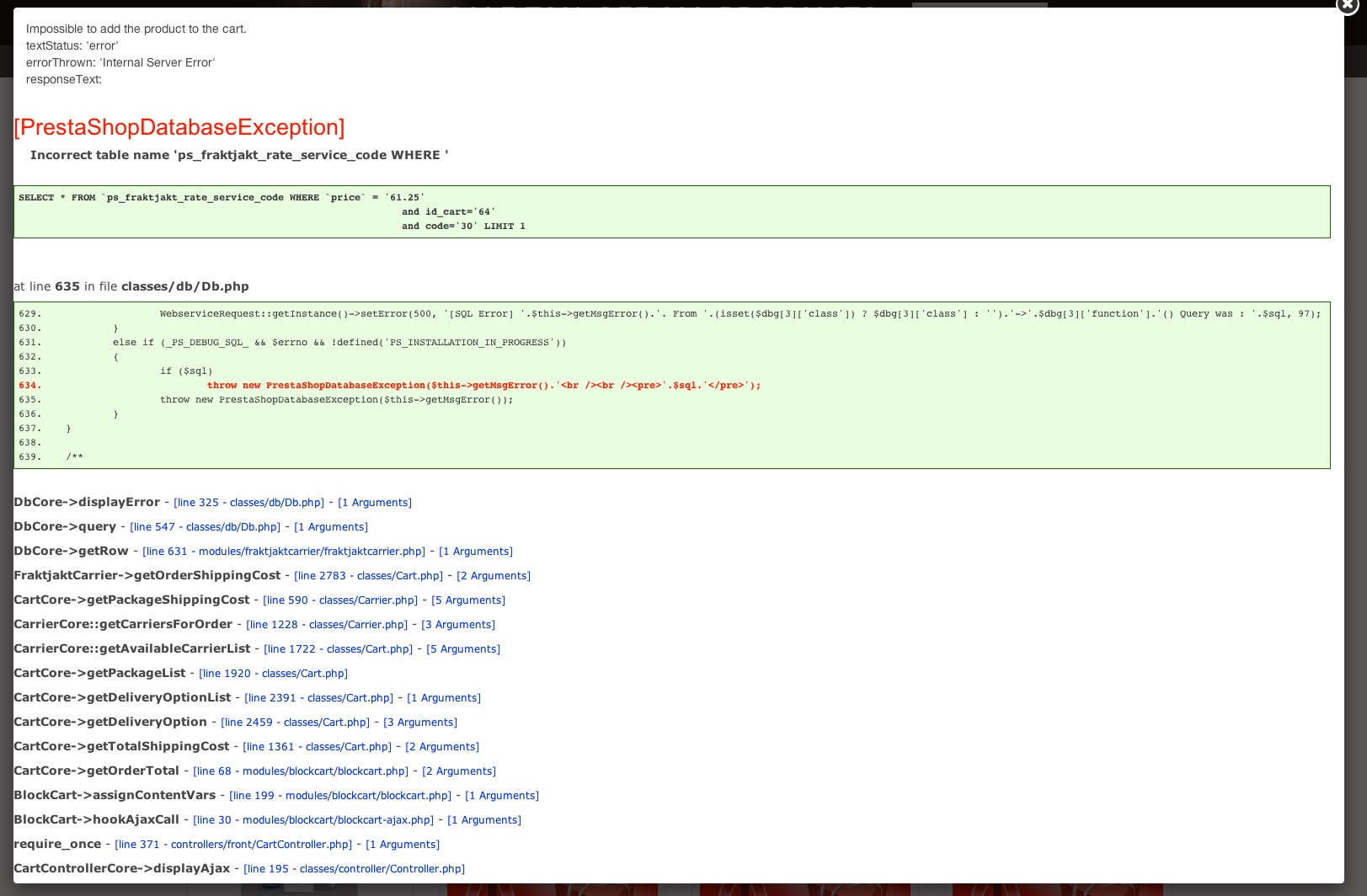Expand 1 Arguments for require_once
This screenshot has height=896, width=1367.
click(403, 845)
